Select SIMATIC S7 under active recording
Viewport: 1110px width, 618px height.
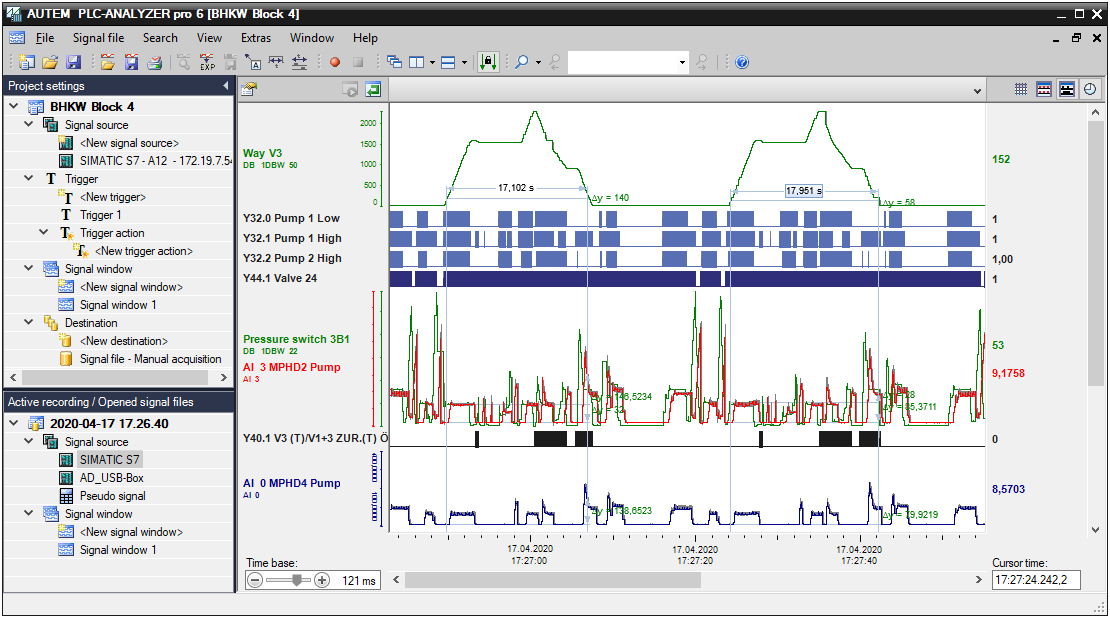coord(110,460)
